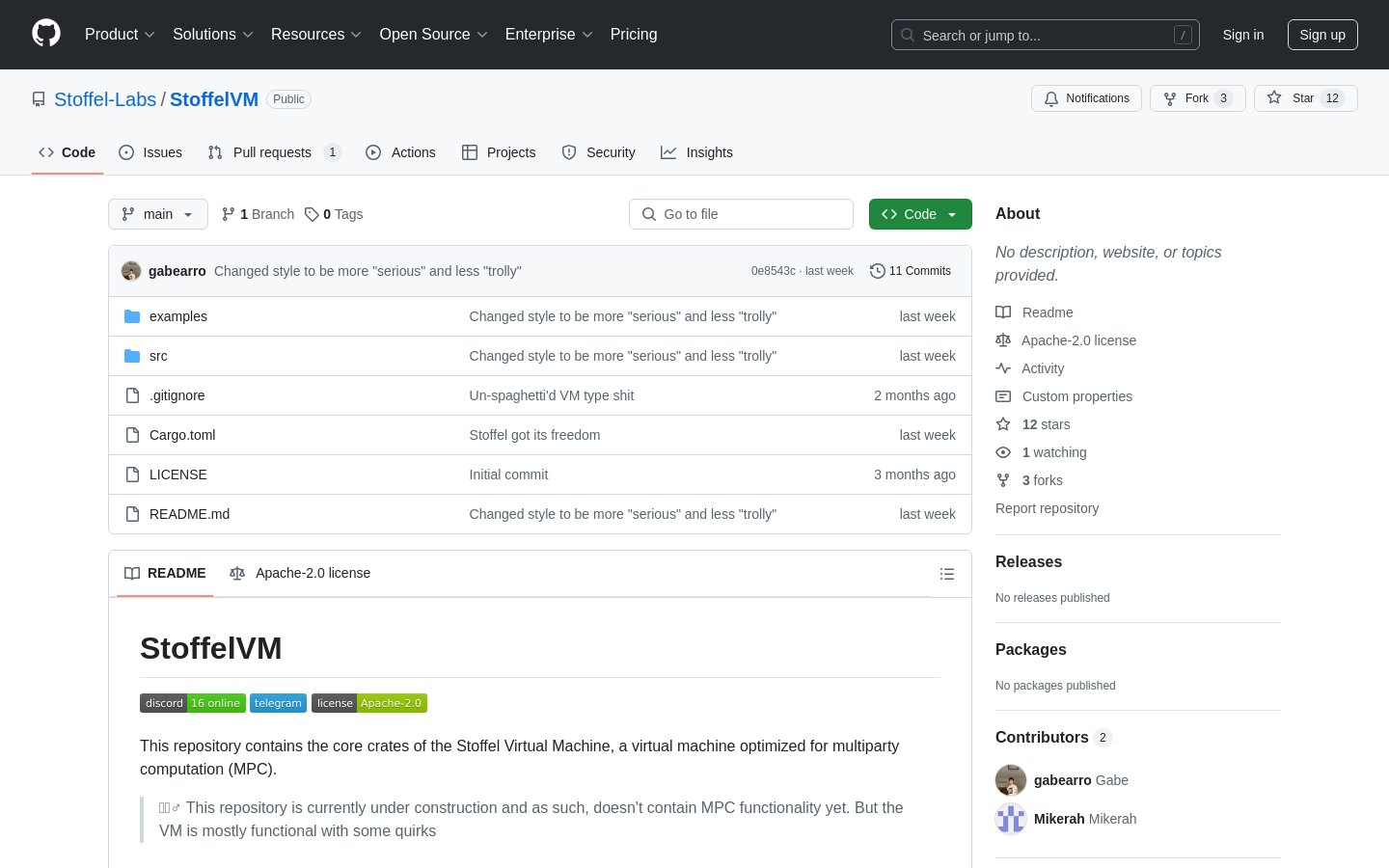This screenshot has height=868, width=1389.
Task: Click the license Apache-2.0 badge
Action: 369,703
